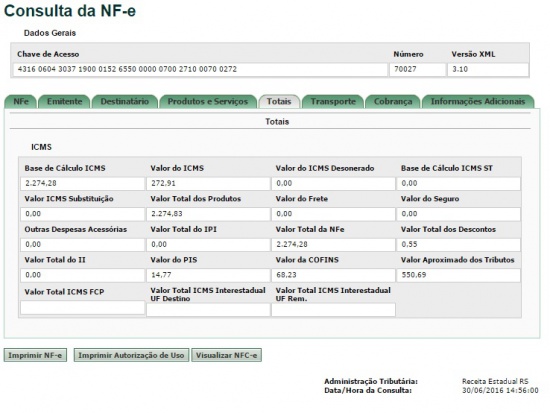This screenshot has height=413, width=550.
Task: Click the empty Valor Total ICMS FCP field
Action: pyautogui.click(x=82, y=307)
